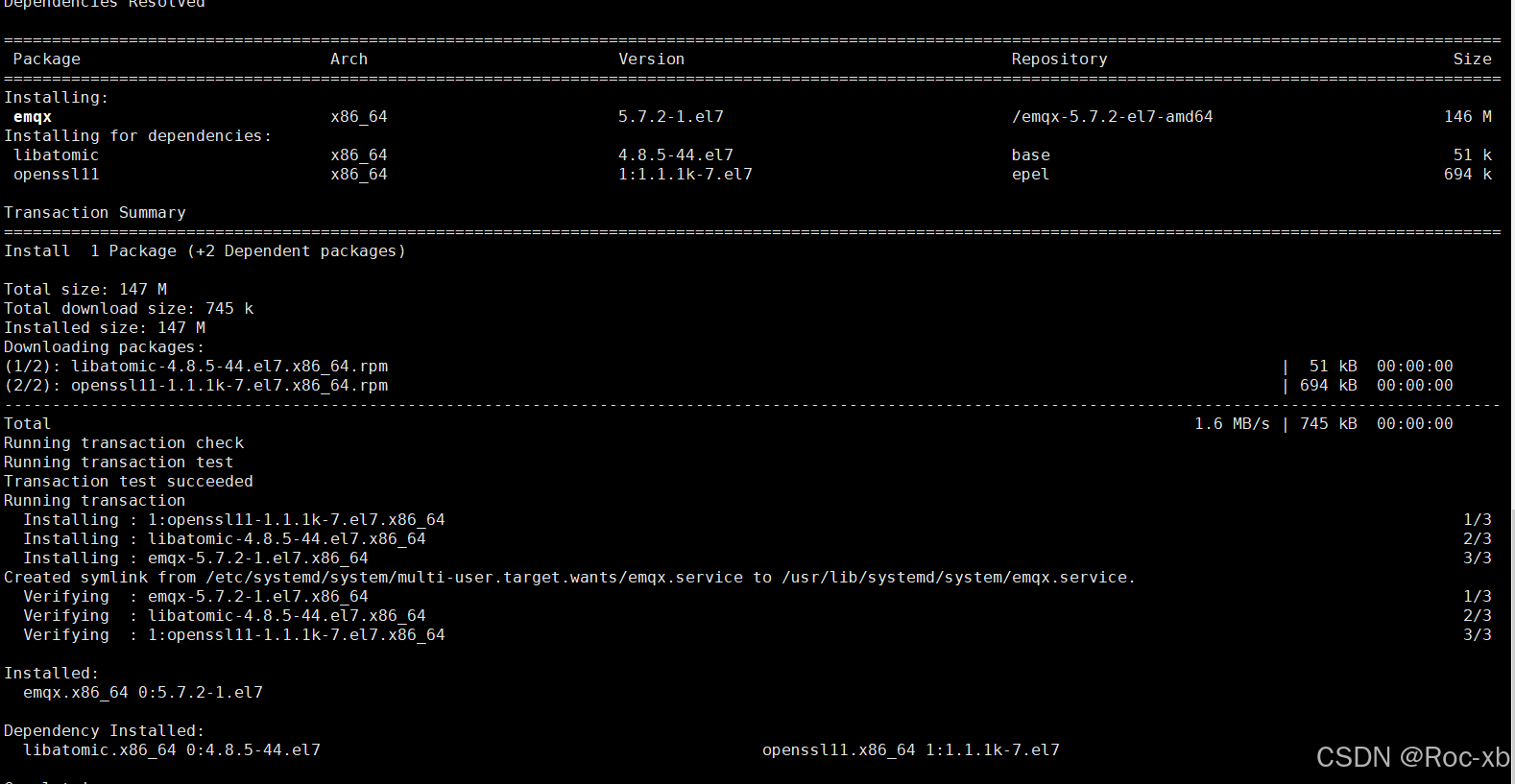Click the 'Repository' column header

coord(1059,59)
